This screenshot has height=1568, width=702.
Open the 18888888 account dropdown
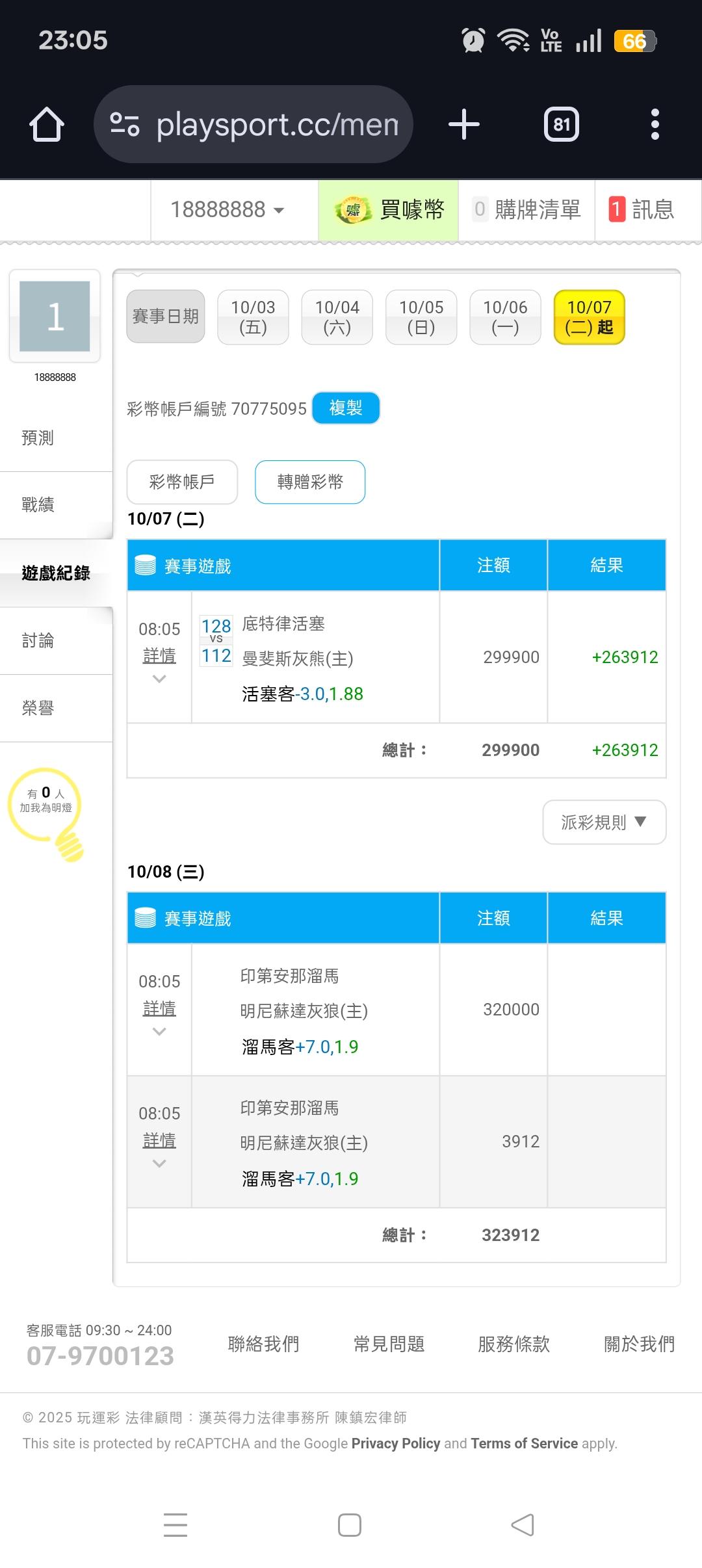[227, 210]
